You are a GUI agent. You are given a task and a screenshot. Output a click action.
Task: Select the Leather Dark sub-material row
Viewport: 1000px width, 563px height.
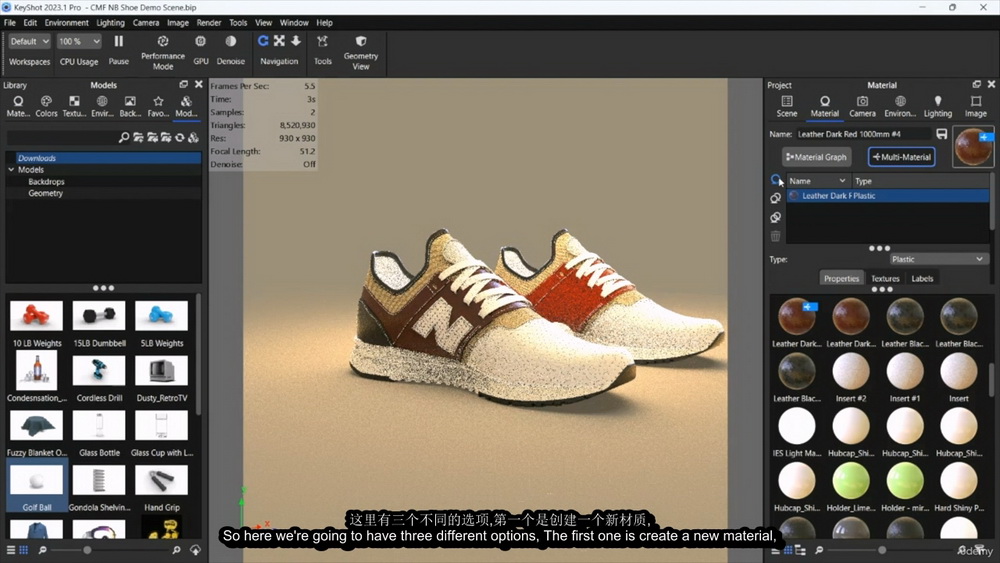click(x=888, y=196)
